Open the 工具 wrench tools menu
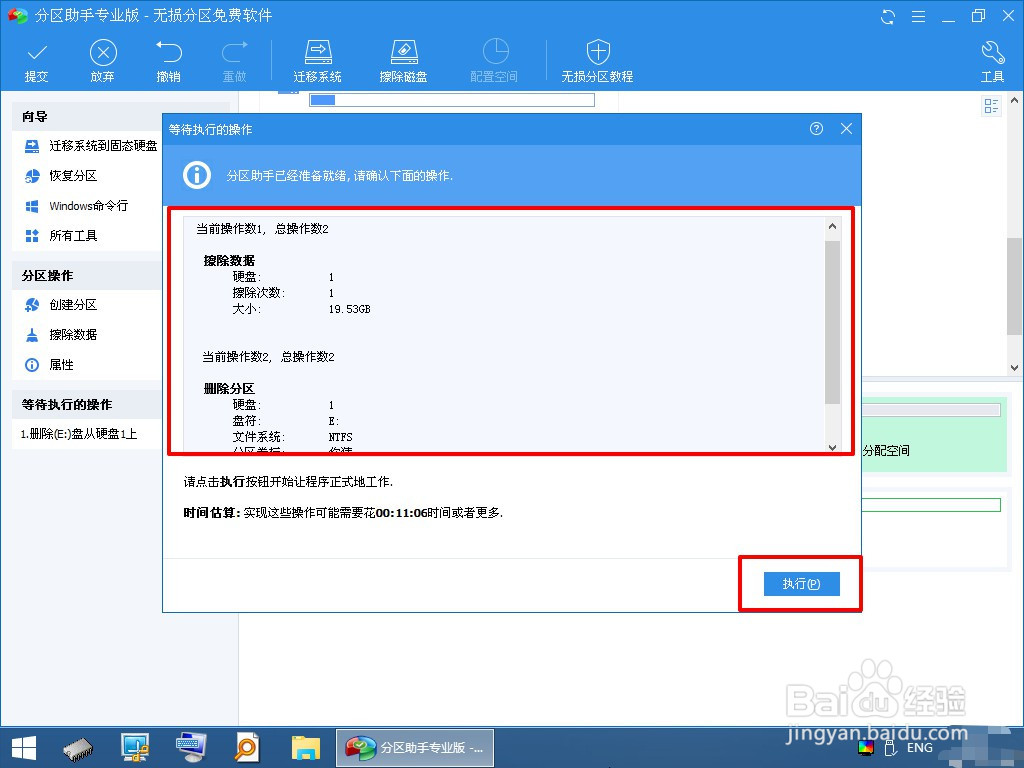This screenshot has width=1024, height=768. pyautogui.click(x=993, y=61)
